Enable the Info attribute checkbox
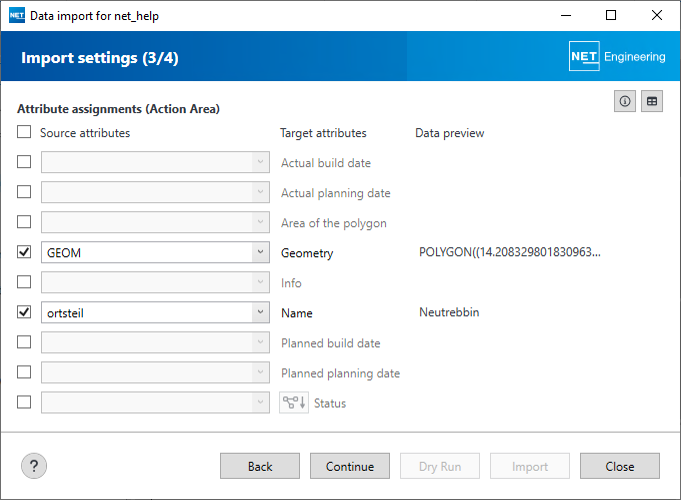Viewport: 681px width, 500px height. [24, 283]
